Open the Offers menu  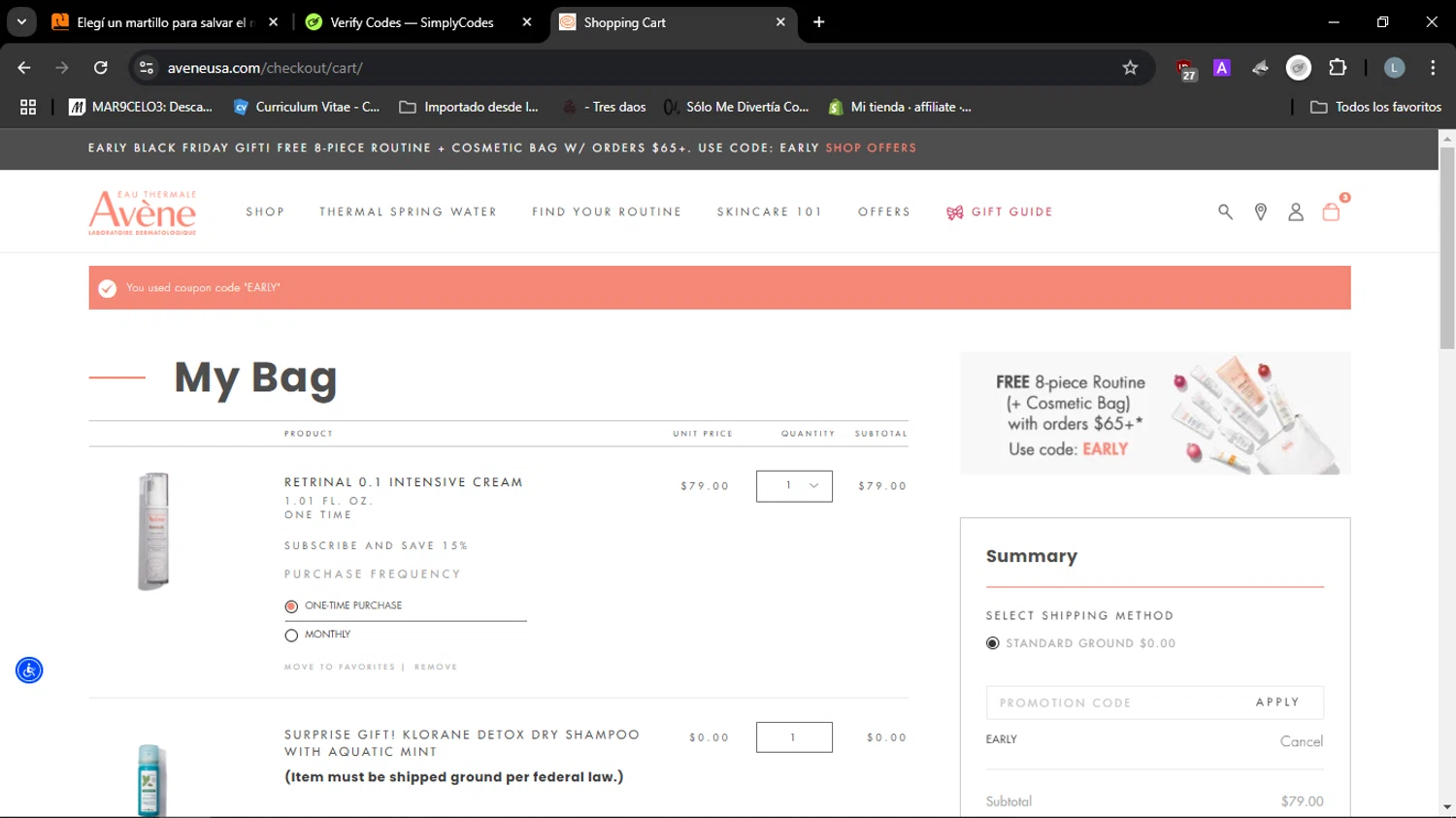(884, 212)
